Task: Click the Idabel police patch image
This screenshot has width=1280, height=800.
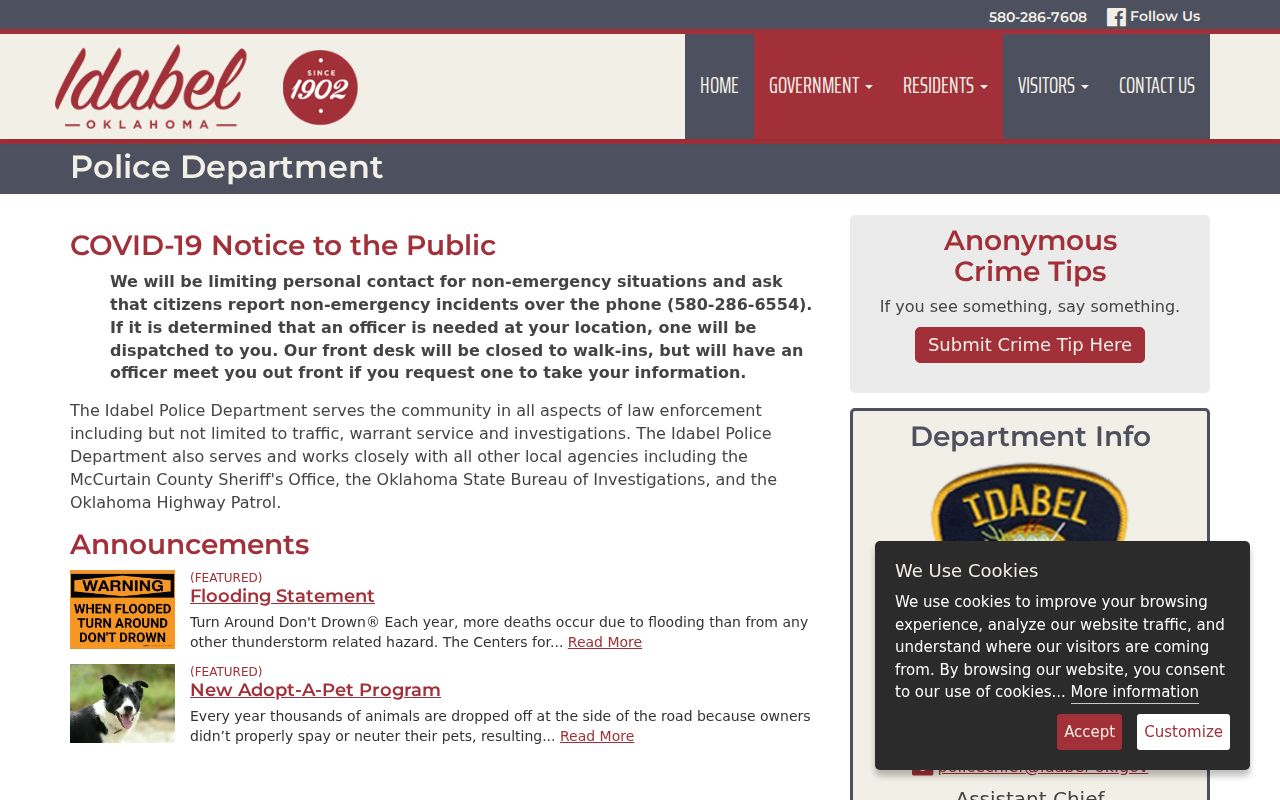Action: click(1030, 503)
